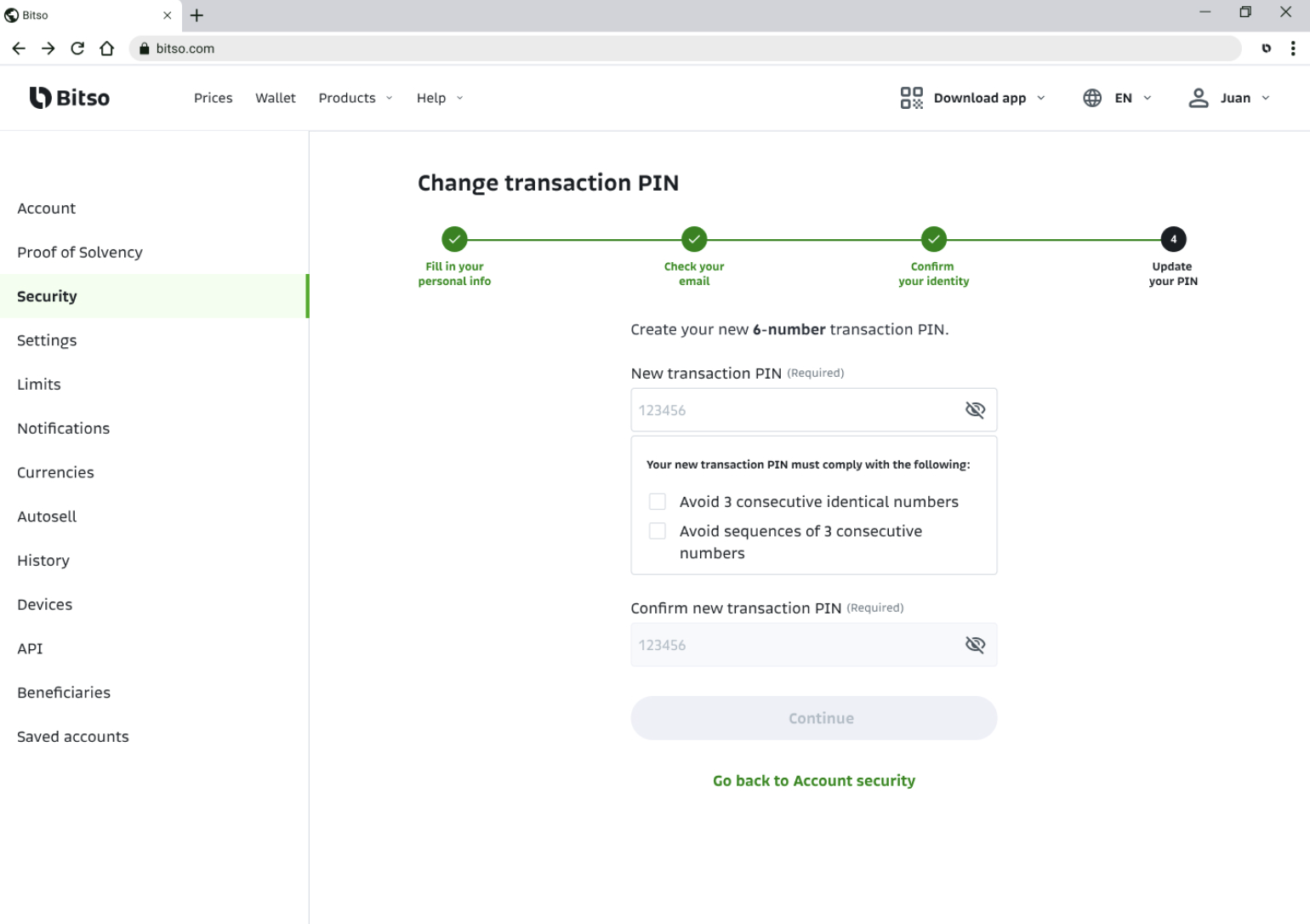Open the EN language dropdown
Image resolution: width=1310 pixels, height=924 pixels.
pyautogui.click(x=1132, y=98)
